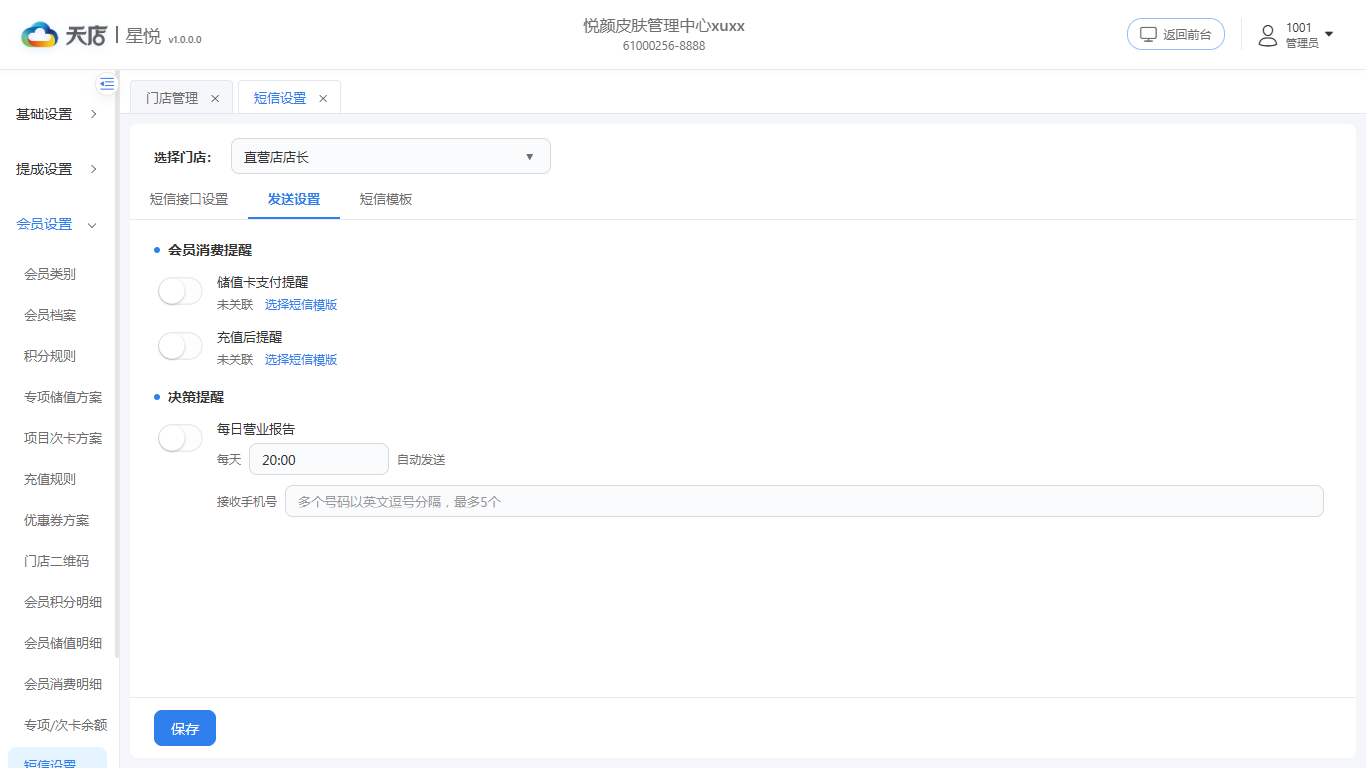The height and width of the screenshot is (768, 1366).
Task: Go to 优惠券方案 in the sidebar
Action: click(x=57, y=520)
